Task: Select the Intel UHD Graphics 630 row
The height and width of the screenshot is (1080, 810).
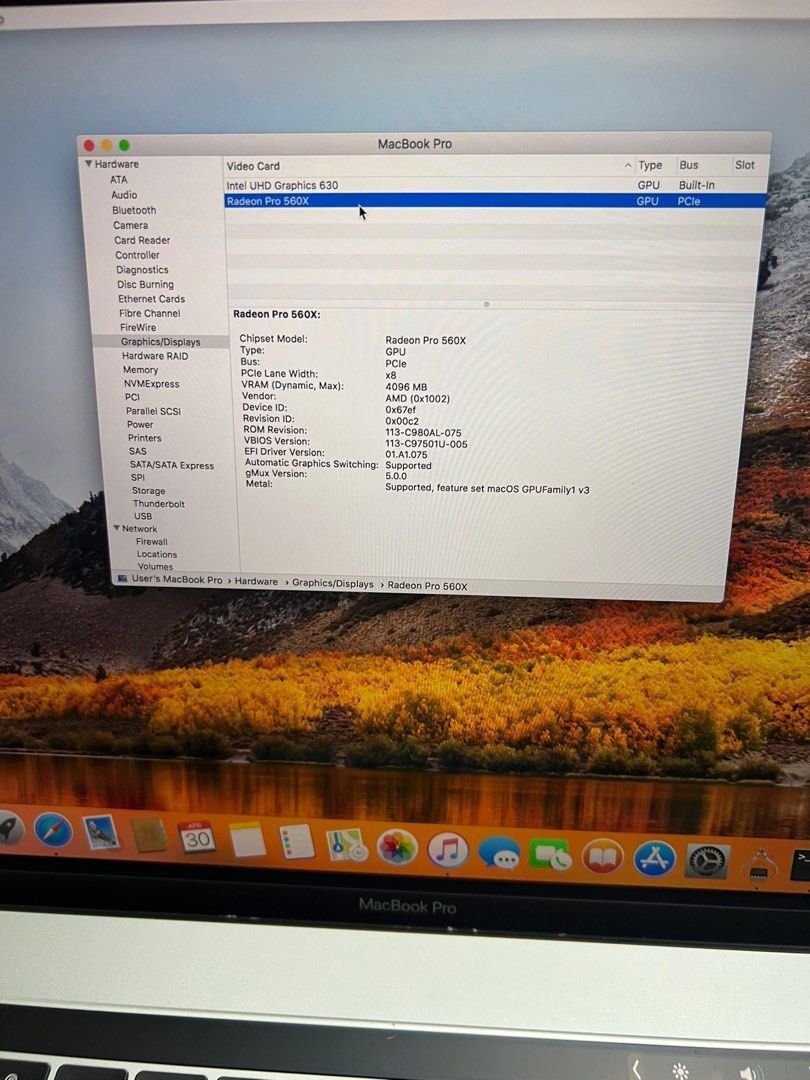Action: [x=495, y=185]
